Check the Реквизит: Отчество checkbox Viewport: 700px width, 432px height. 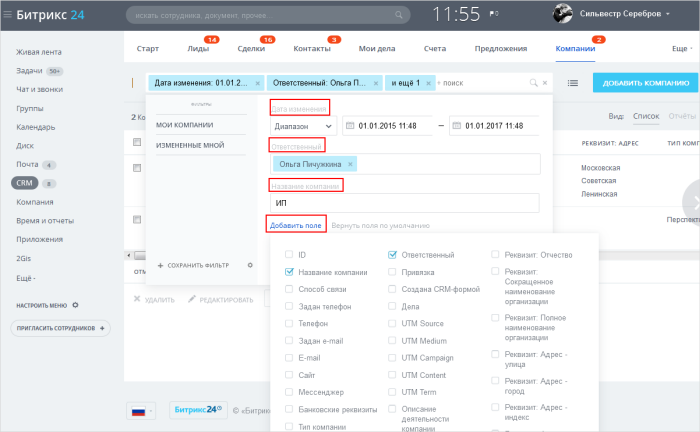[x=495, y=254]
